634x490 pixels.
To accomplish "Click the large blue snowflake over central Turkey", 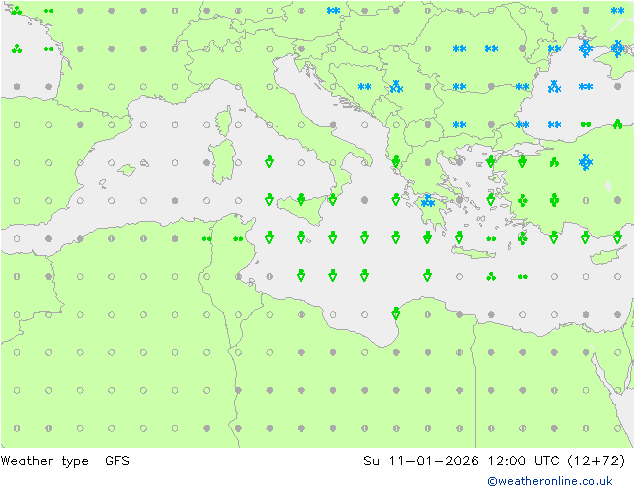I will (585, 162).
